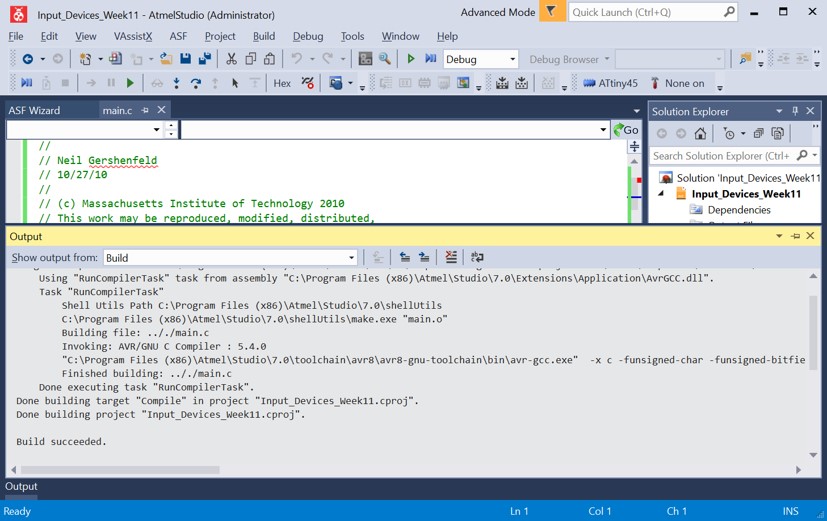The width and height of the screenshot is (827, 521).
Task: Open the Edit menu
Action: click(49, 36)
